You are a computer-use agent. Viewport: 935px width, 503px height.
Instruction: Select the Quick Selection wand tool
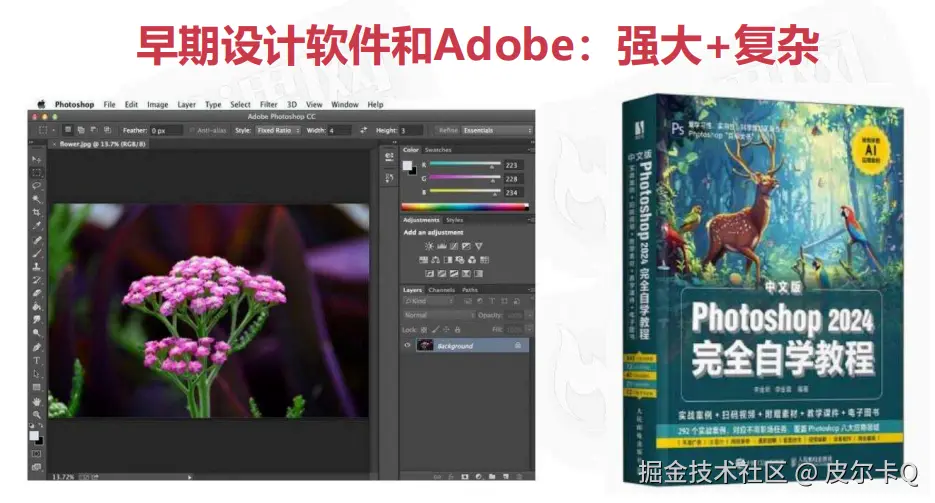(x=36, y=199)
